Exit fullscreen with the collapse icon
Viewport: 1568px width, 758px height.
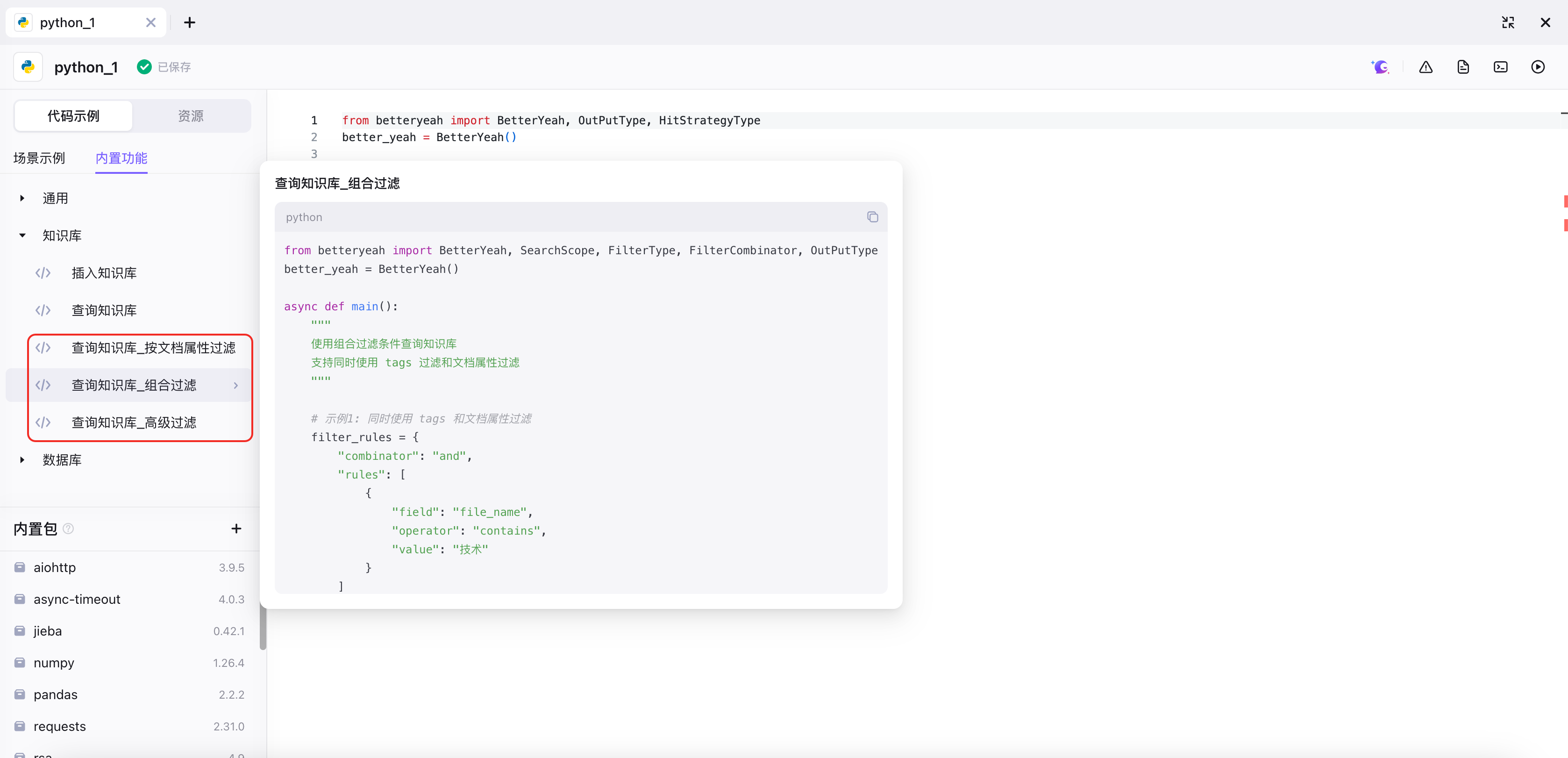[x=1508, y=22]
